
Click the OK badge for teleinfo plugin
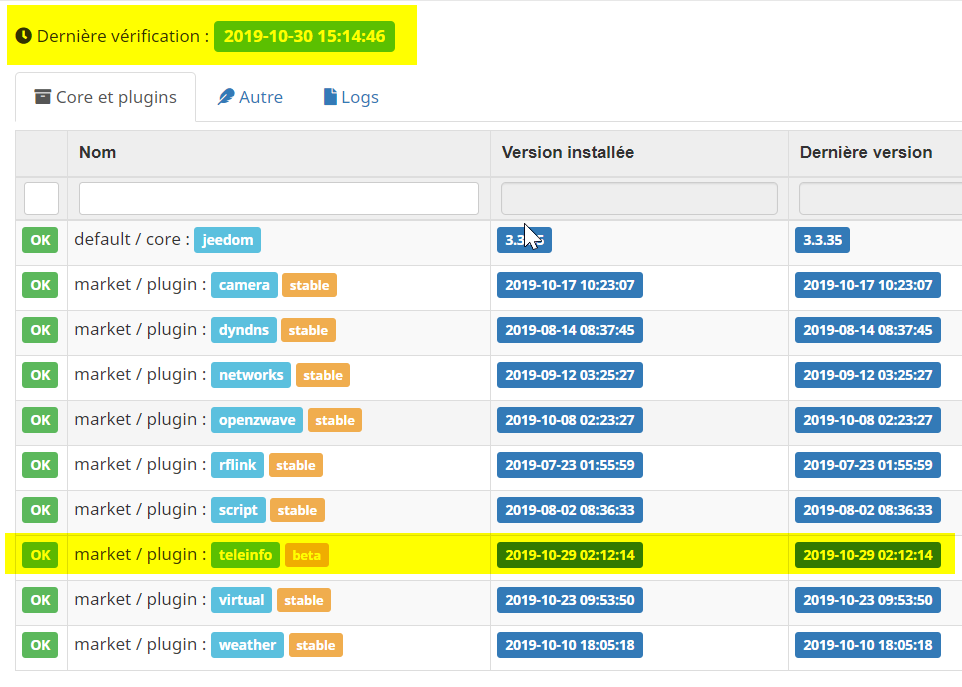tap(40, 555)
